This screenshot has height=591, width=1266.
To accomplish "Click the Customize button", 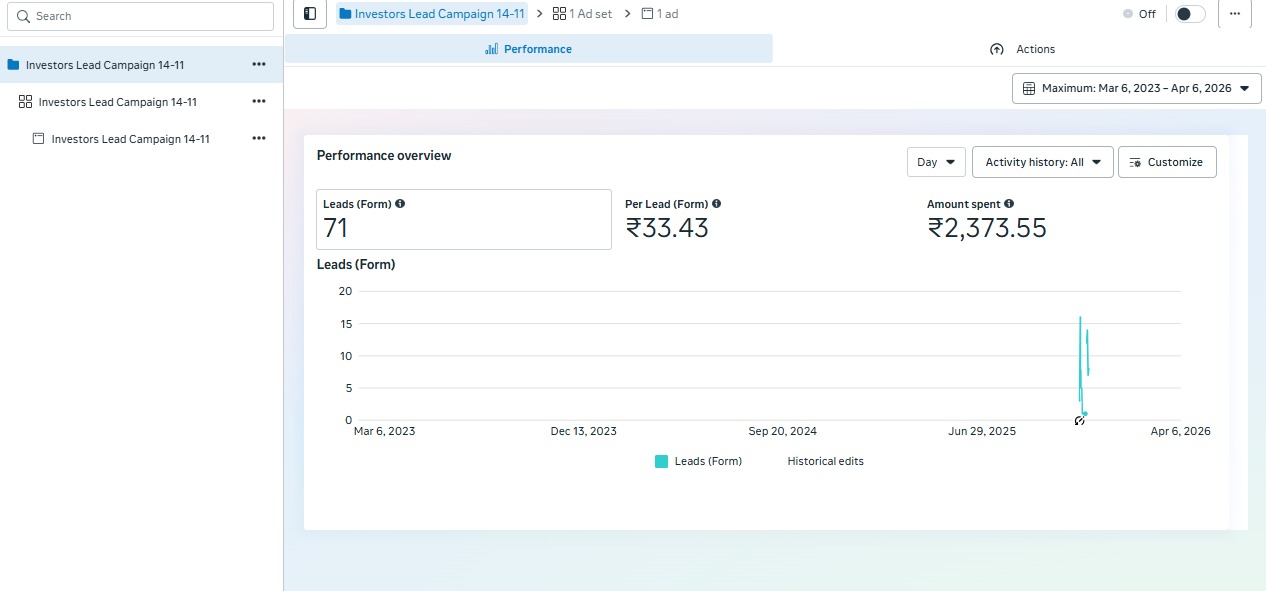I will (x=1167, y=162).
